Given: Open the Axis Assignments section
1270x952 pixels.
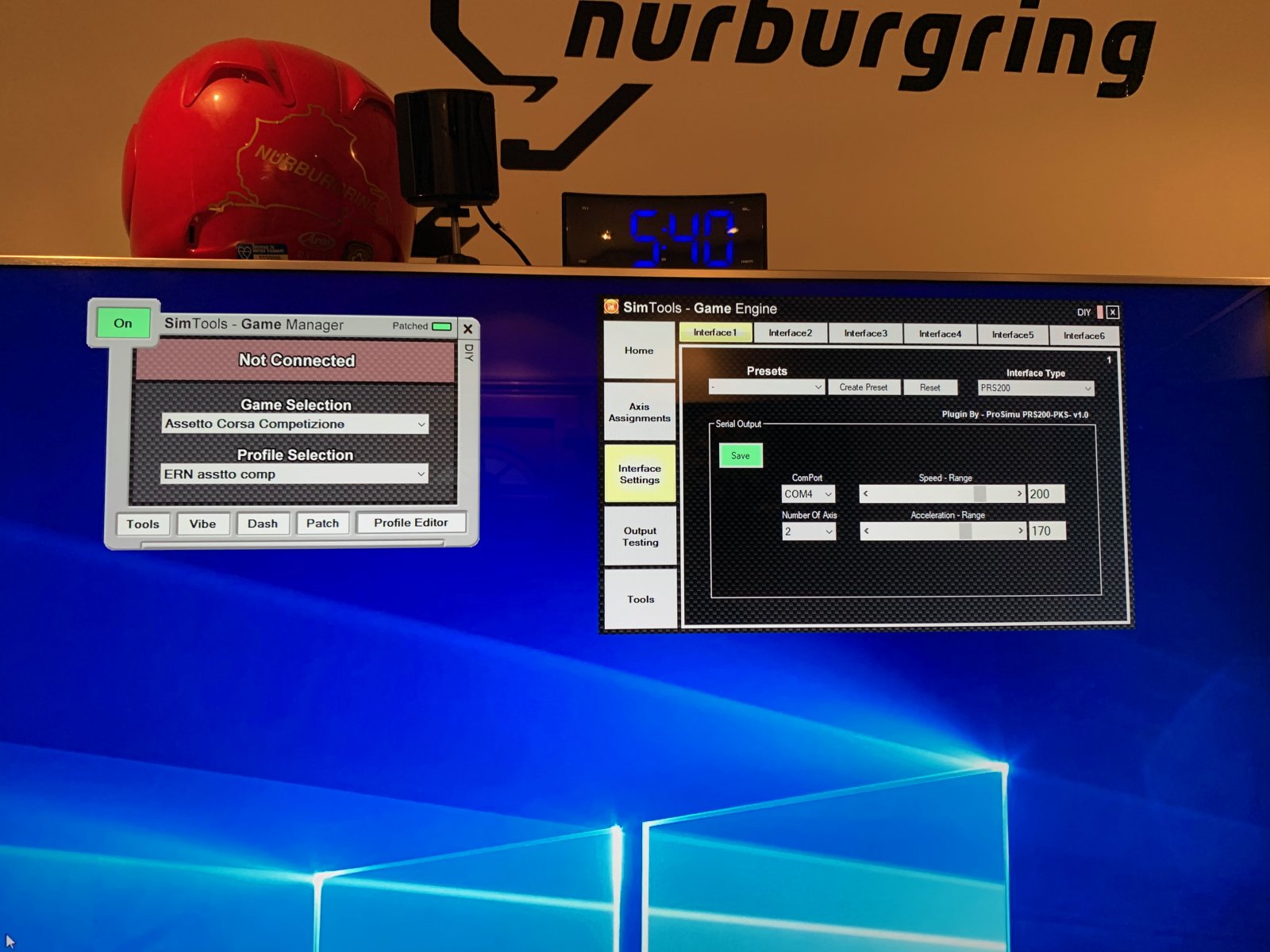Looking at the screenshot, I should tap(639, 413).
